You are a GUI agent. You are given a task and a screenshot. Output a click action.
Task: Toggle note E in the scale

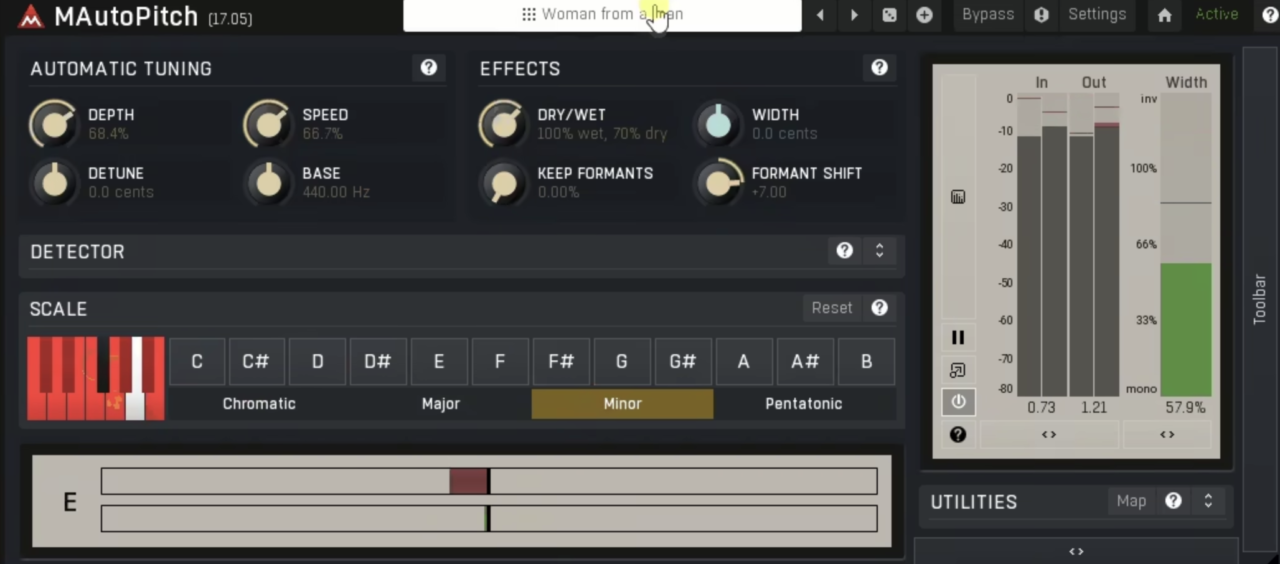439,362
